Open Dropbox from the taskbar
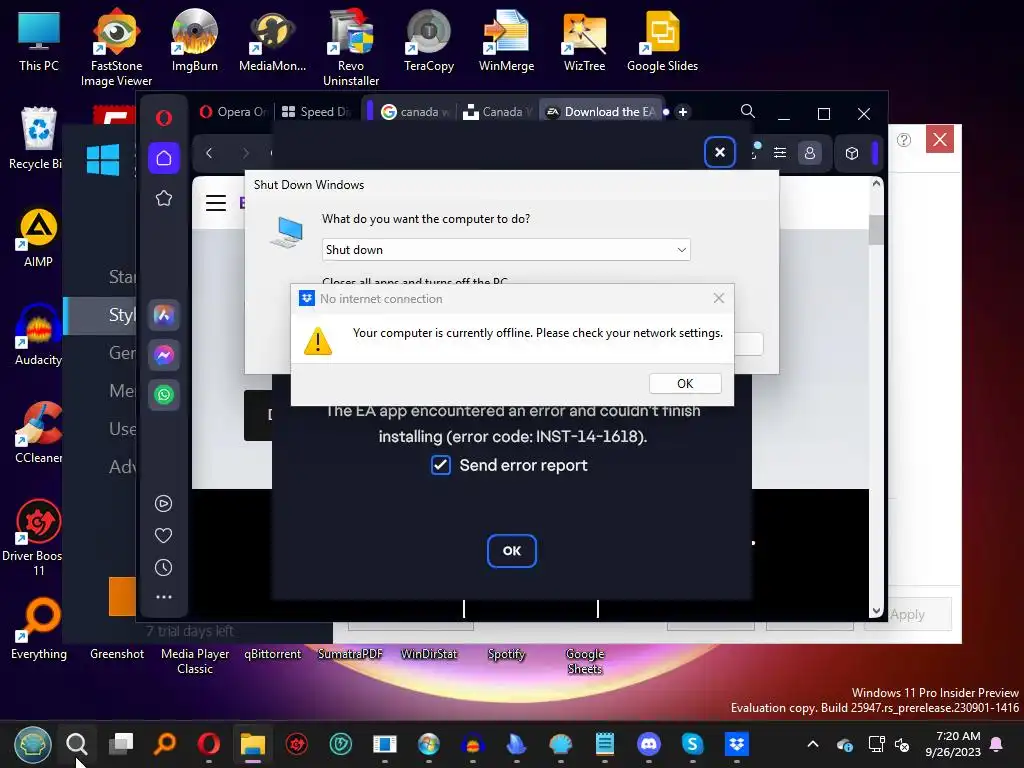This screenshot has width=1024, height=768. [x=737, y=743]
